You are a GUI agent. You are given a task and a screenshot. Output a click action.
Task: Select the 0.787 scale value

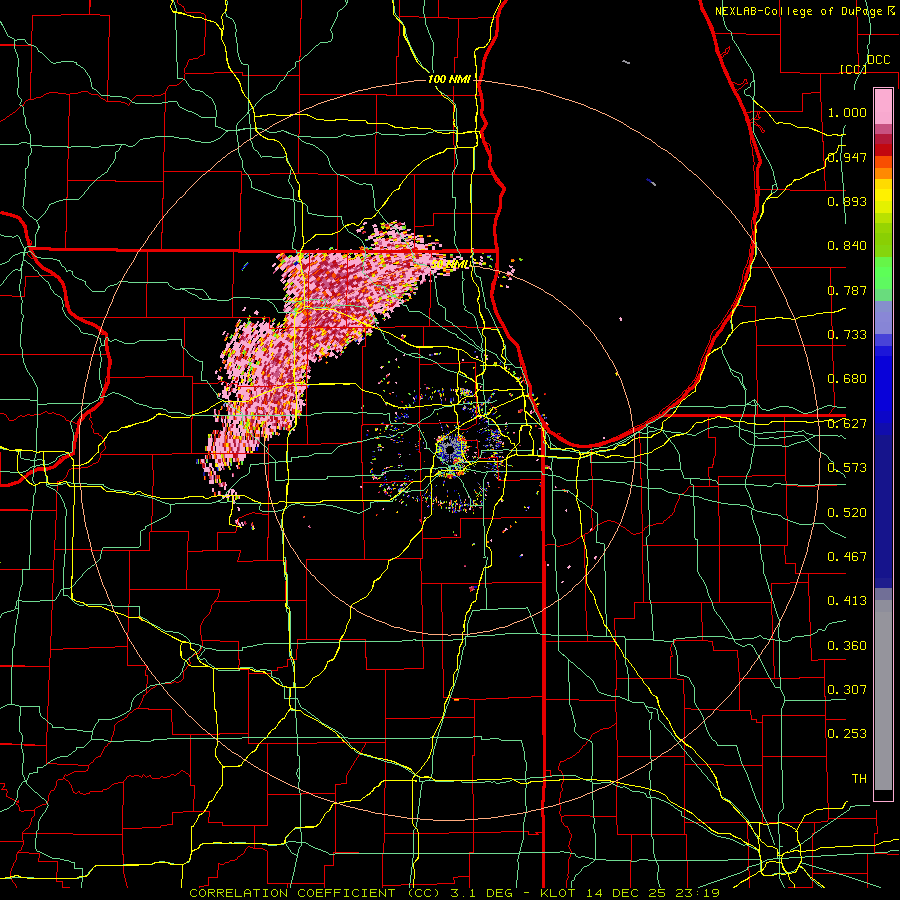point(847,290)
